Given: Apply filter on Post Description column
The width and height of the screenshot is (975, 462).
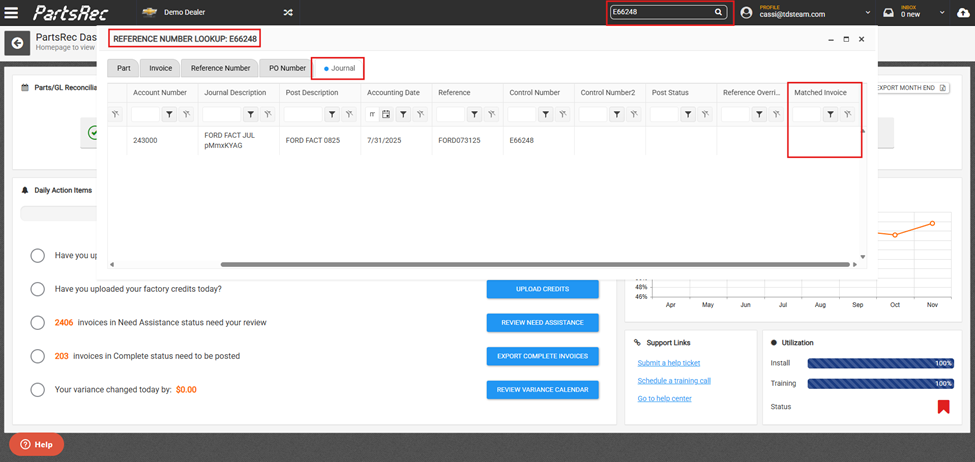Looking at the screenshot, I should 332,114.
